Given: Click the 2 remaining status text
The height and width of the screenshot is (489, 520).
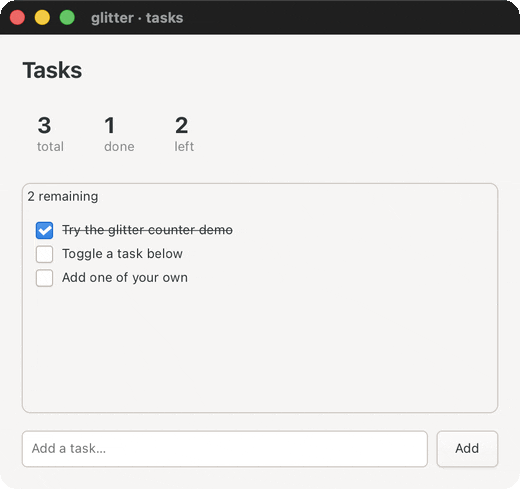Looking at the screenshot, I should click(63, 196).
